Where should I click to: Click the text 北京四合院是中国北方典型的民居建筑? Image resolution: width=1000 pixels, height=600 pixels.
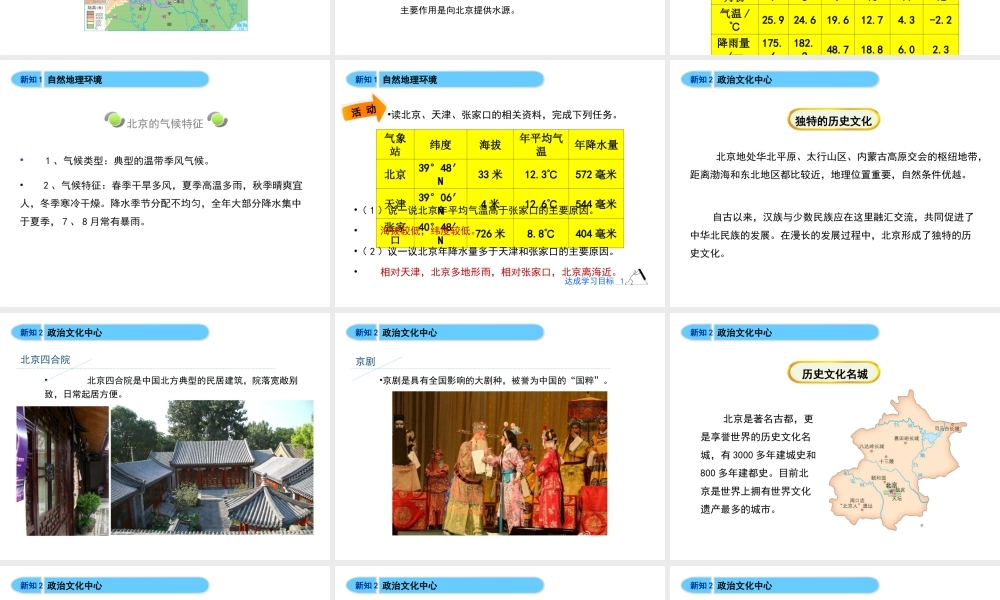[x=171, y=387]
